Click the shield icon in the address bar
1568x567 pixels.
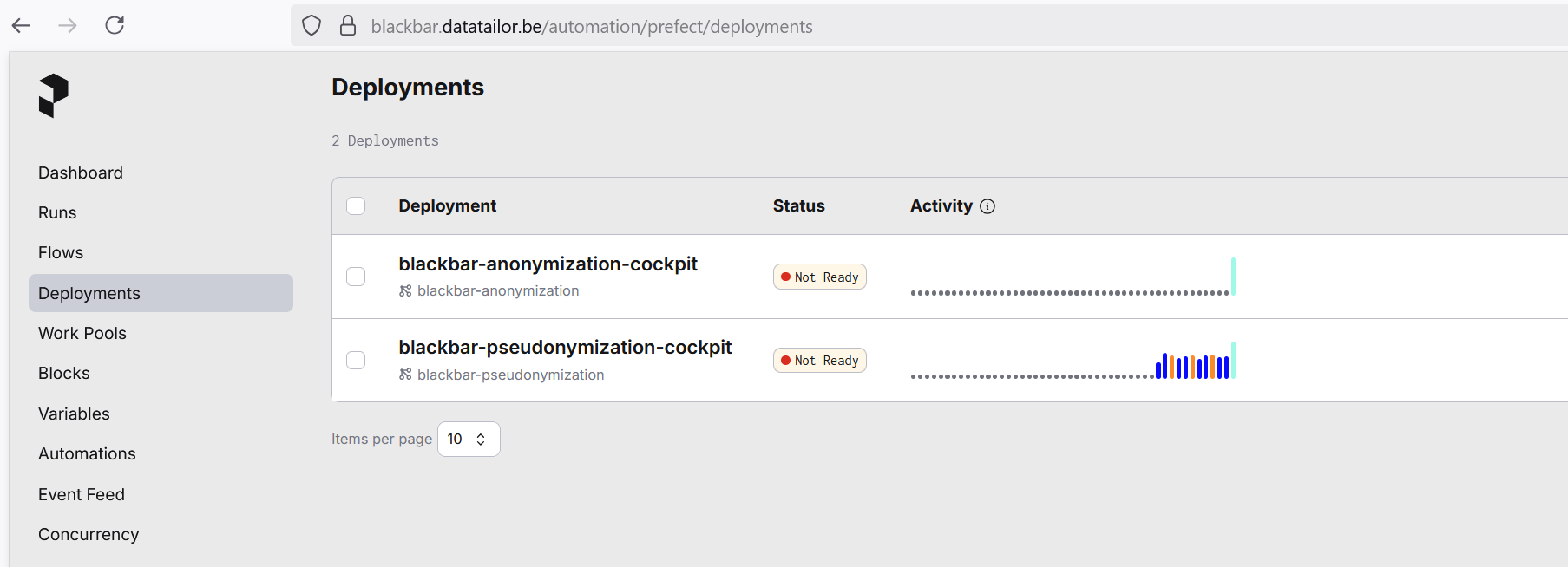[312, 26]
